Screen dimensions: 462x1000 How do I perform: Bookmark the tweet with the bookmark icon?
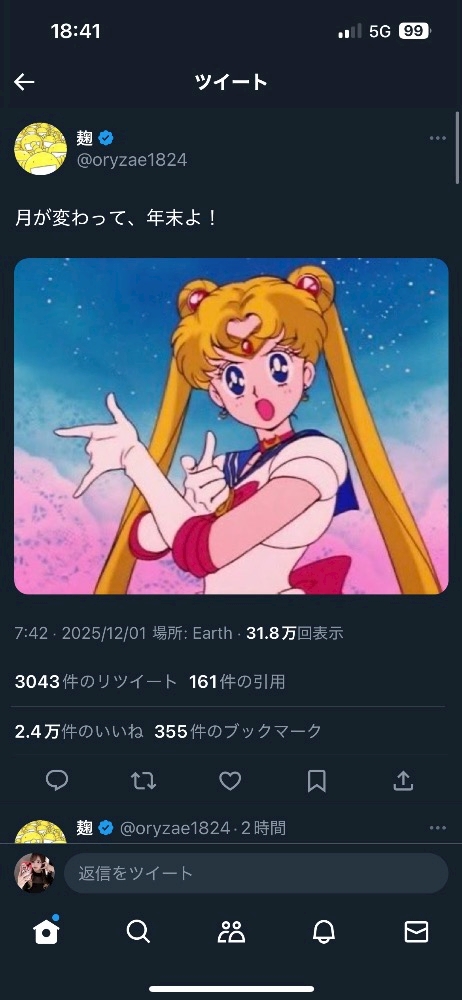tap(317, 781)
